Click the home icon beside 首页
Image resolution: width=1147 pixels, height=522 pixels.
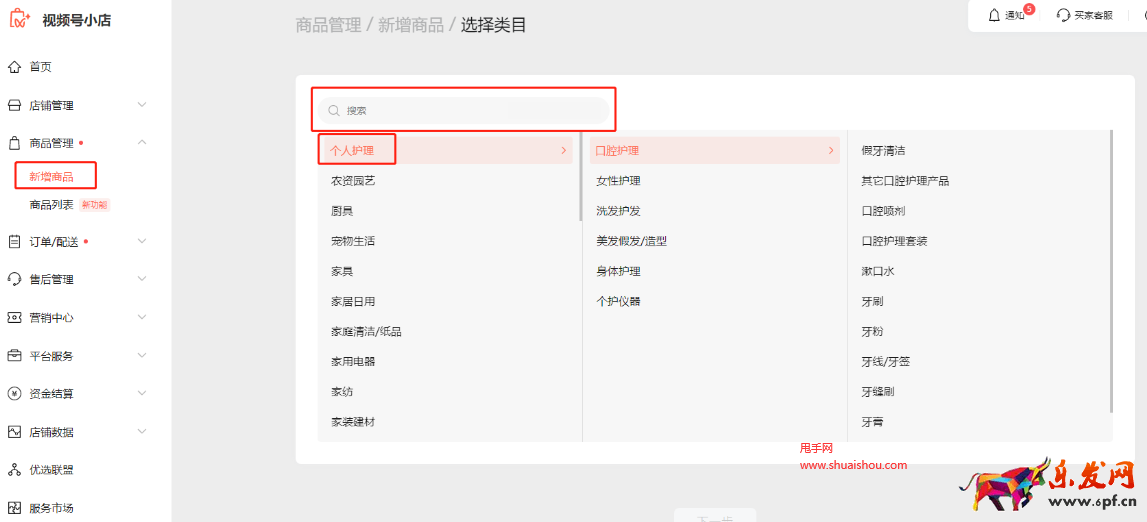tap(14, 67)
